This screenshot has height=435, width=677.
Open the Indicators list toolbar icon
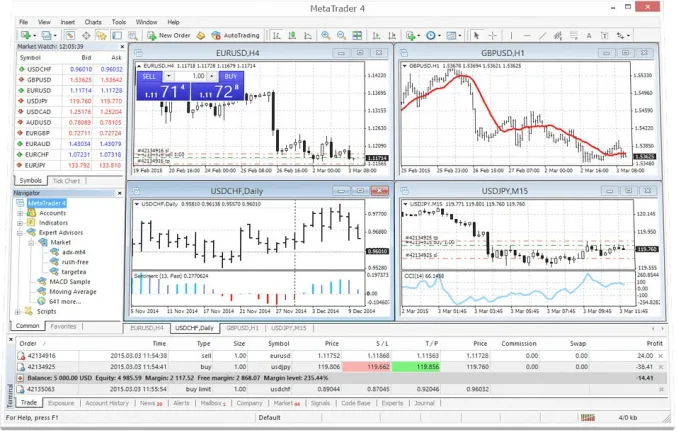coord(410,35)
